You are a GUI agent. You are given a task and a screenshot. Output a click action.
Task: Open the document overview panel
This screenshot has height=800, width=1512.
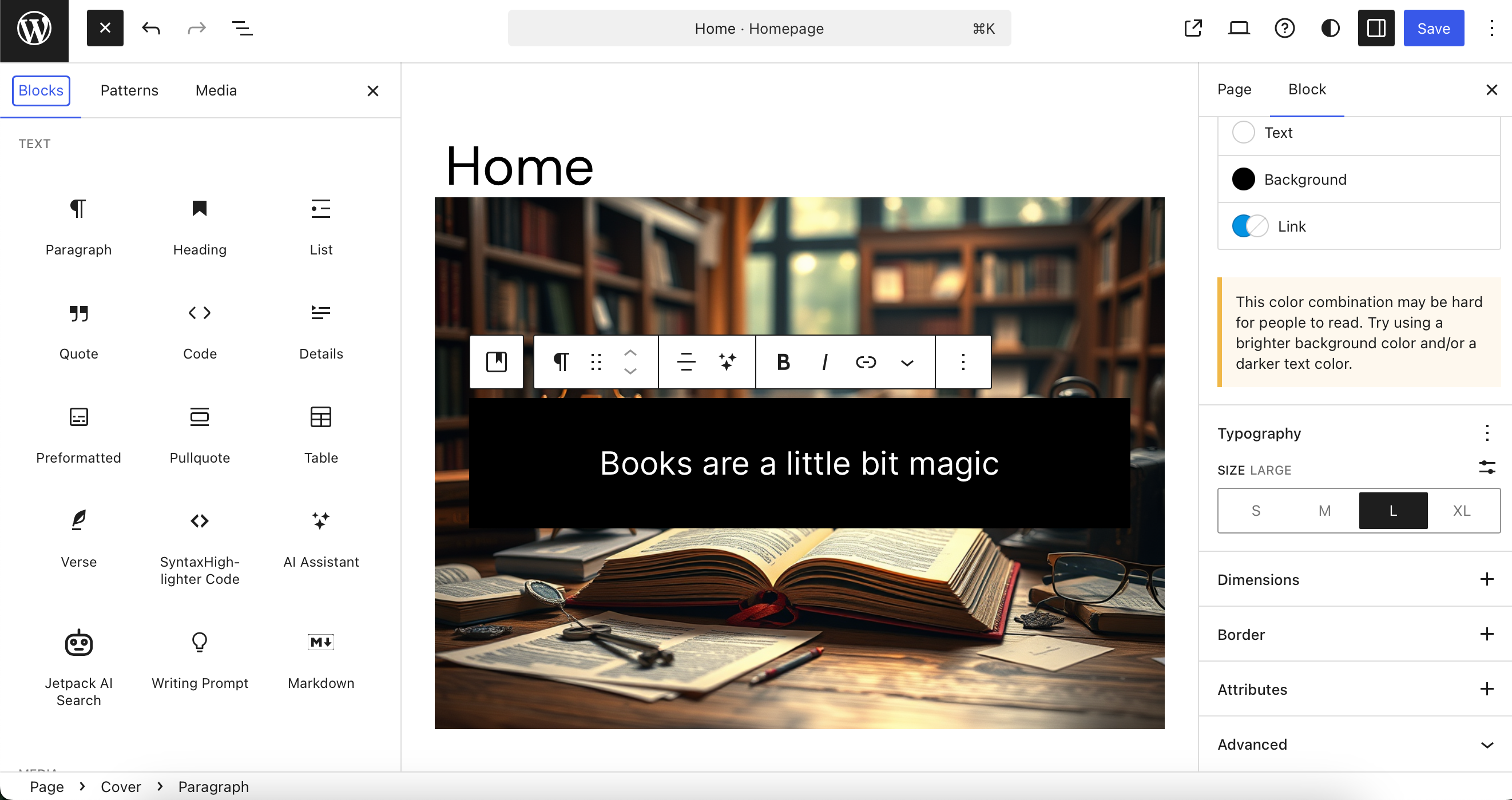243,27
